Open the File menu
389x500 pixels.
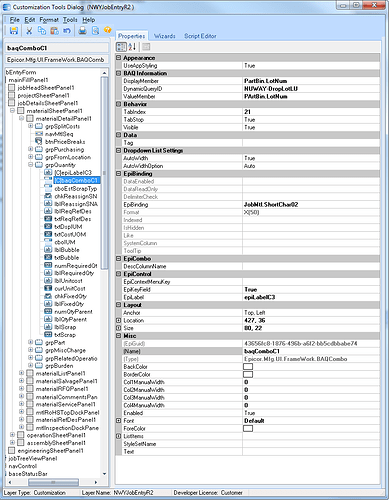point(15,20)
